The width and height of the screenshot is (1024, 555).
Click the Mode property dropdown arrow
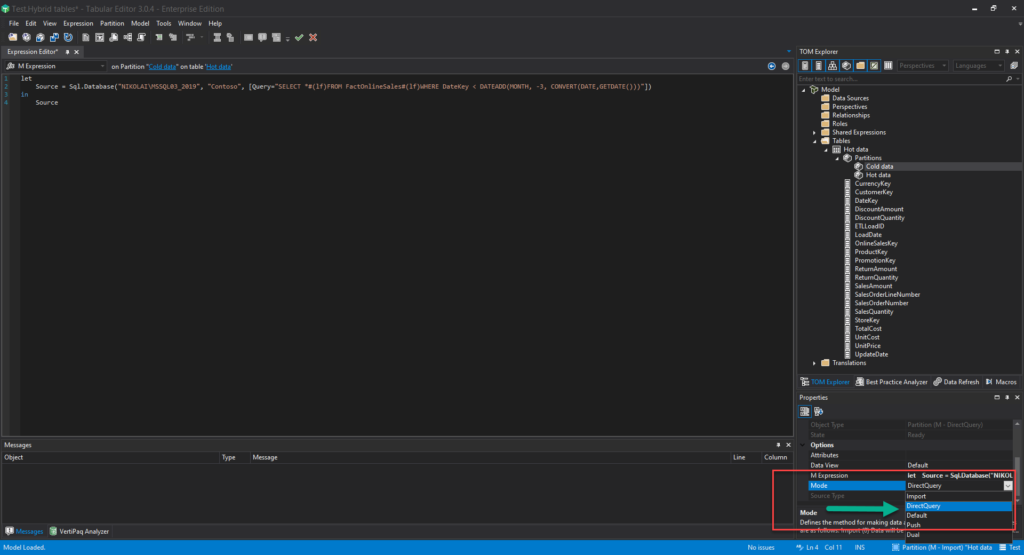(x=1008, y=486)
